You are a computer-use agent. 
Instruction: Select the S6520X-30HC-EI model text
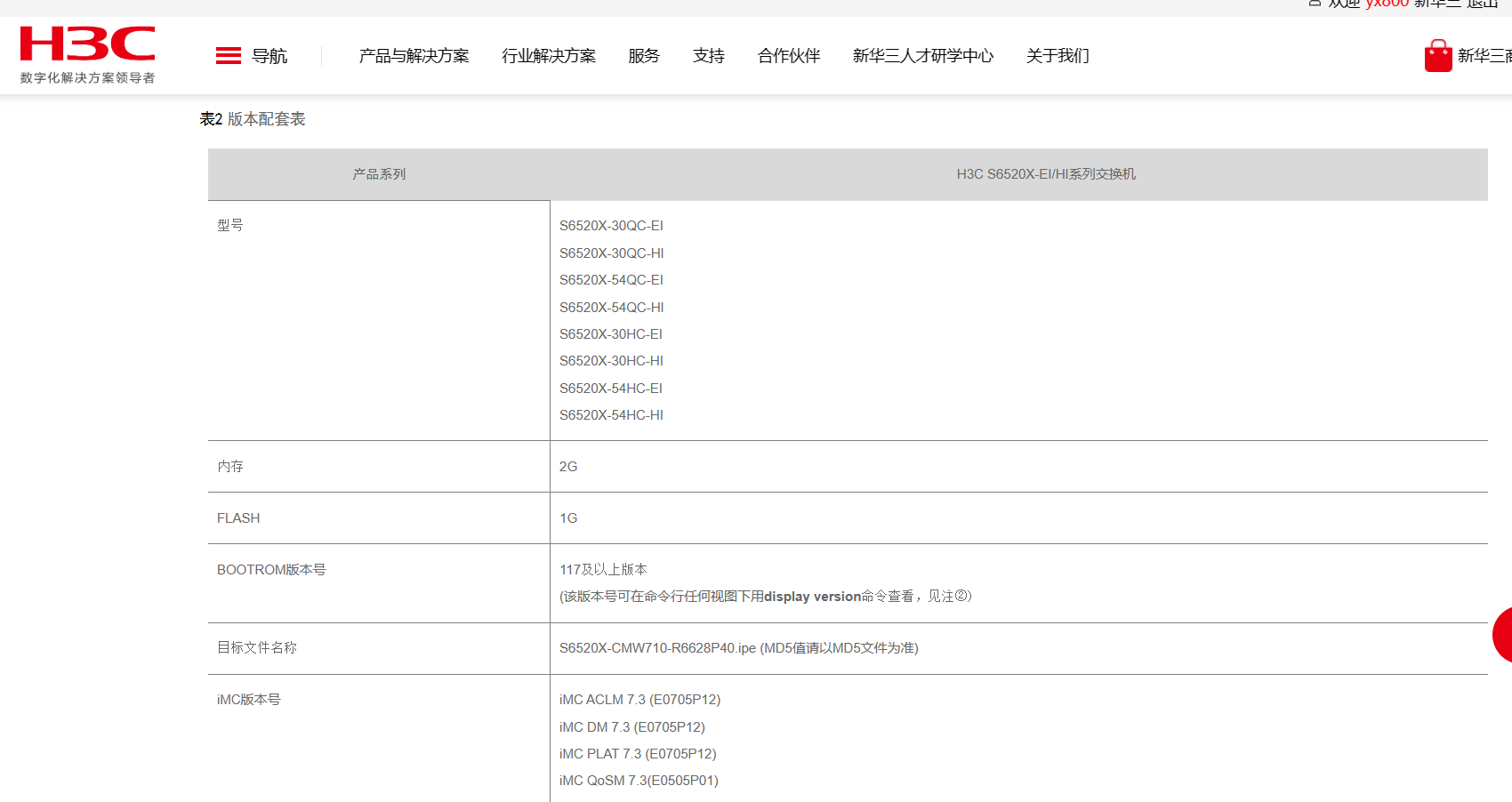point(611,334)
